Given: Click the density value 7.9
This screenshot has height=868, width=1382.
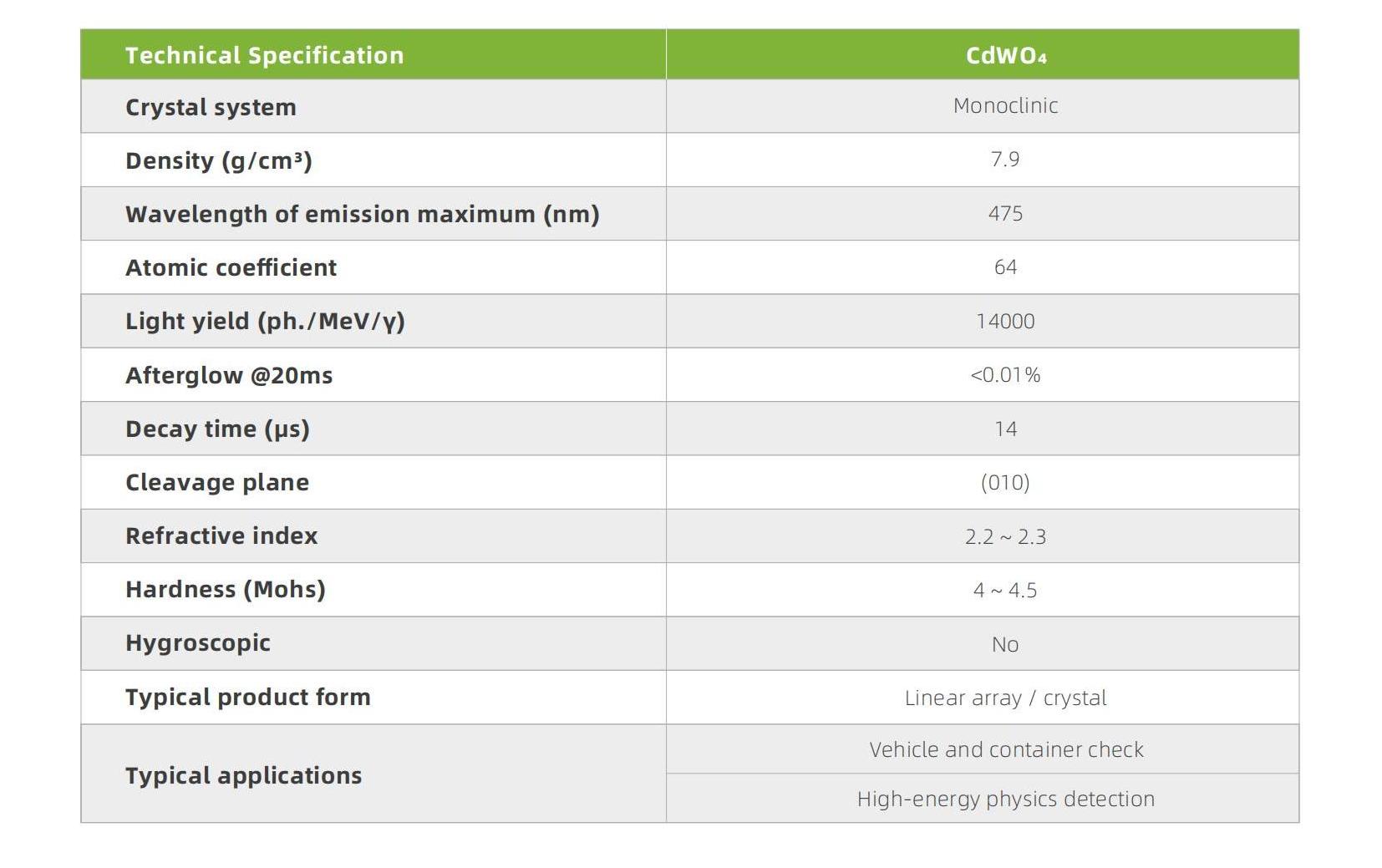Looking at the screenshot, I should pos(1005,160).
